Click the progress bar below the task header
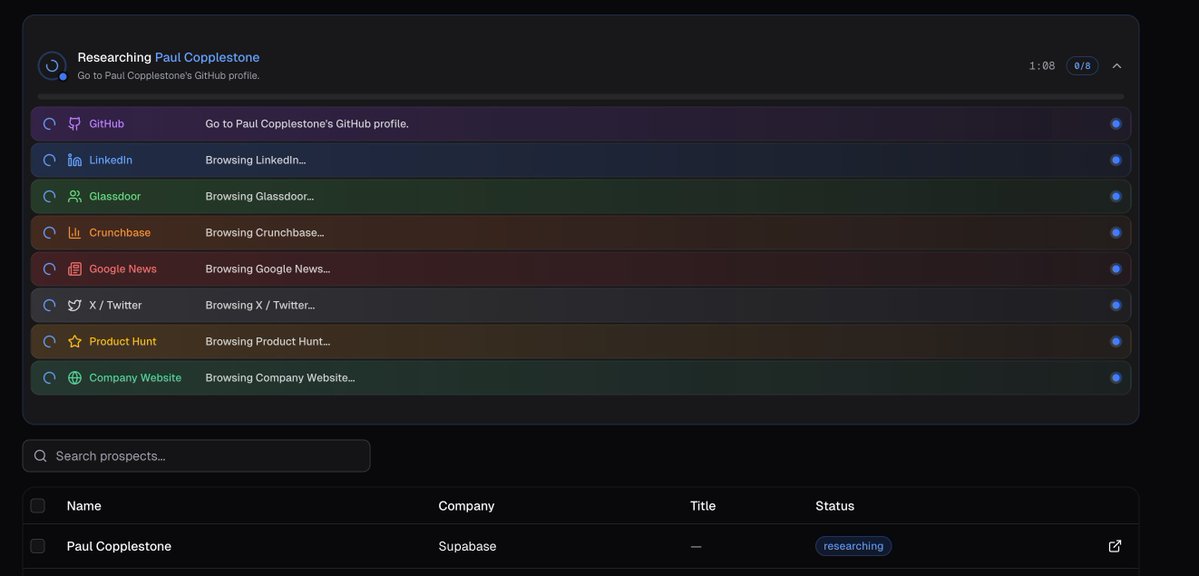Image resolution: width=1199 pixels, height=576 pixels. pyautogui.click(x=580, y=94)
